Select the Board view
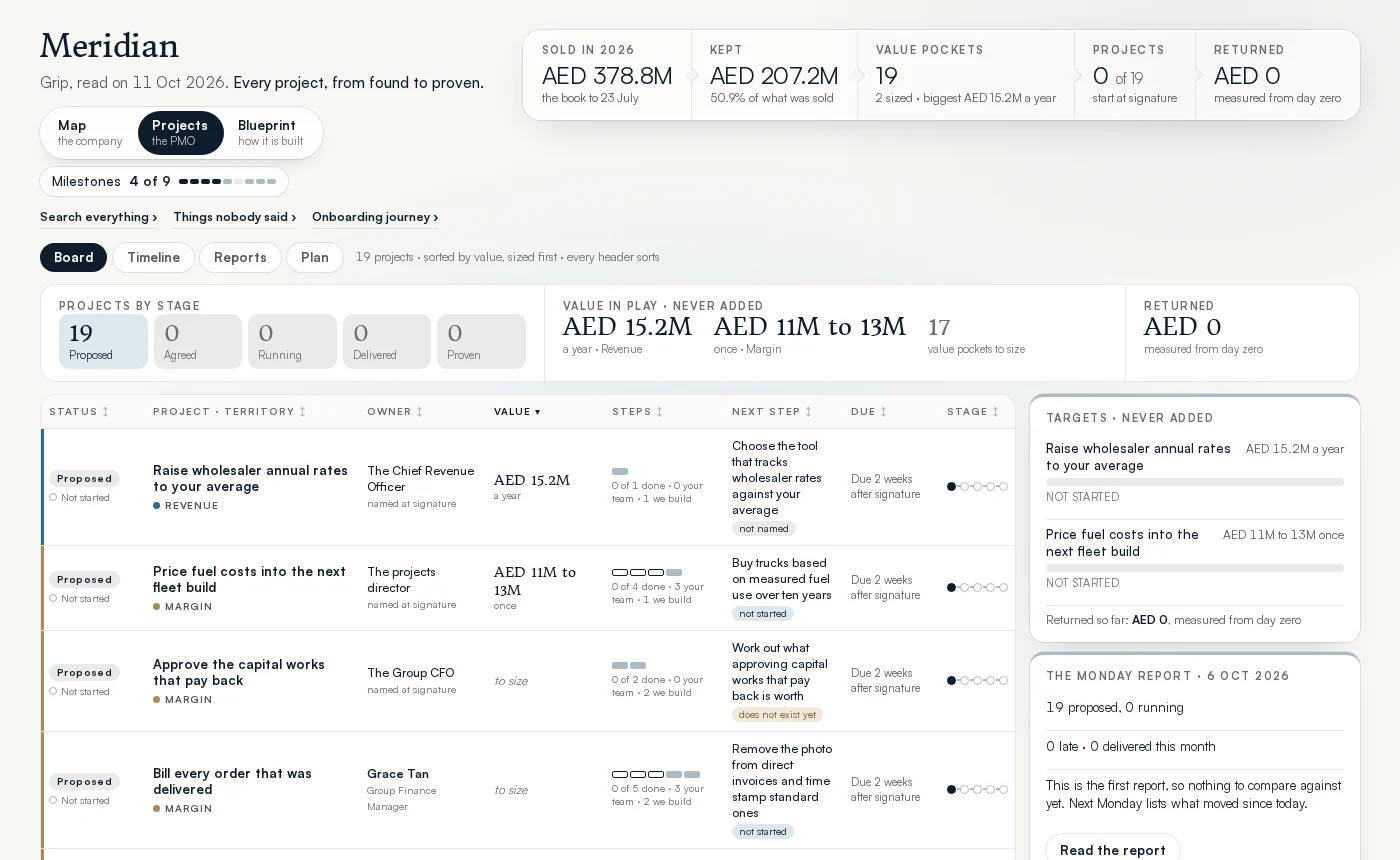Viewport: 1400px width, 860px height. point(73,258)
